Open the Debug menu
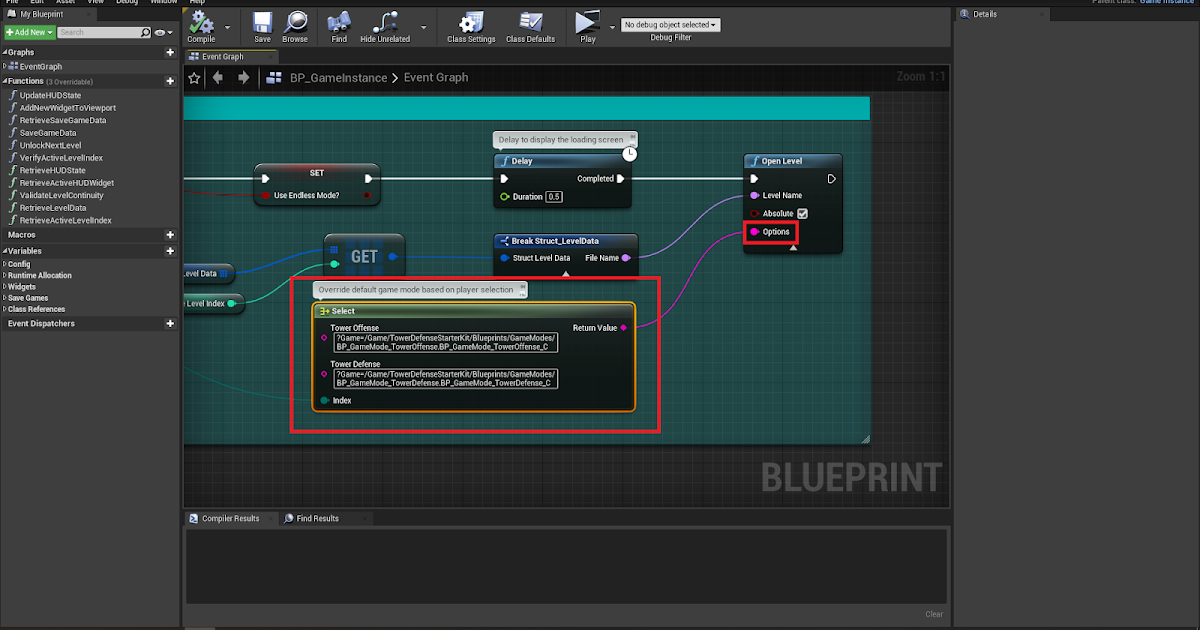1200x630 pixels. click(126, 3)
